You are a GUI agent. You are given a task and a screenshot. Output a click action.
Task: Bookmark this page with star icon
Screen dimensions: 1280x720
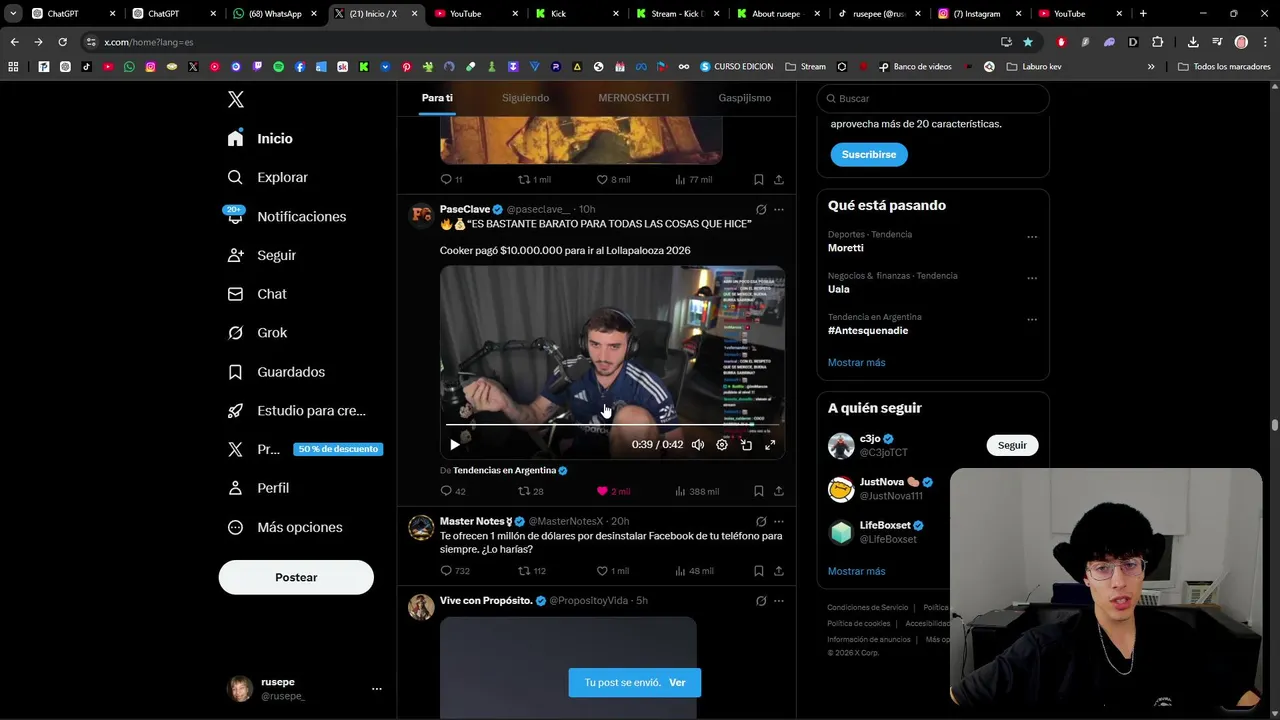coord(1028,42)
